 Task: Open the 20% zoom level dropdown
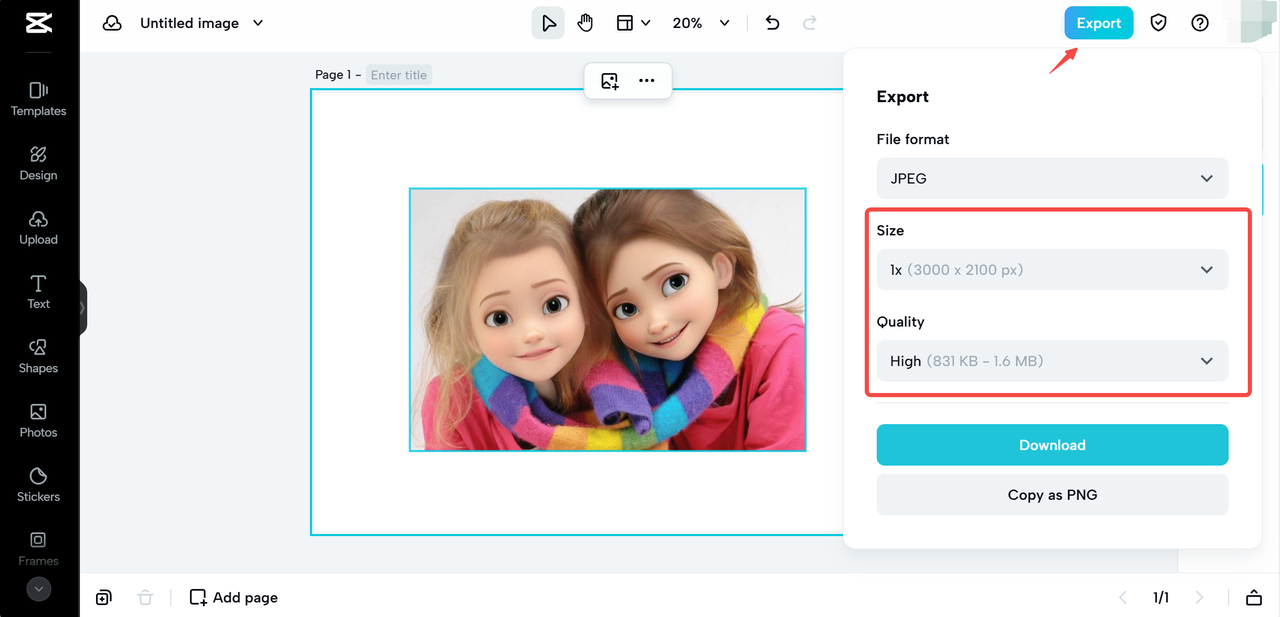click(701, 23)
